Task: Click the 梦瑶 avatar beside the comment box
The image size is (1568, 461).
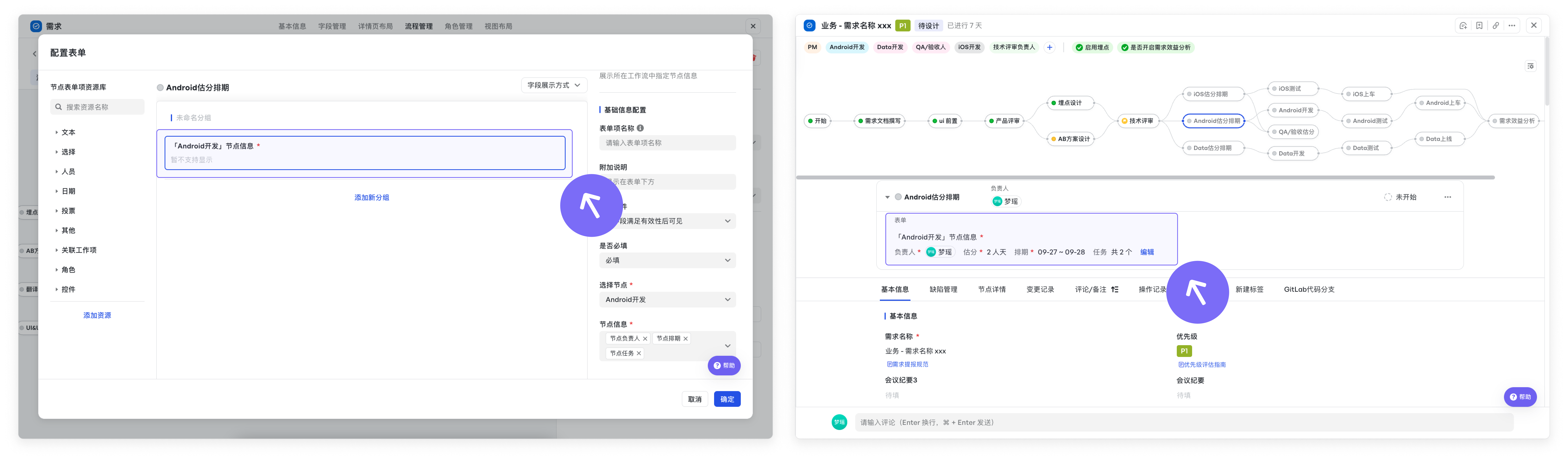Action: pyautogui.click(x=839, y=422)
